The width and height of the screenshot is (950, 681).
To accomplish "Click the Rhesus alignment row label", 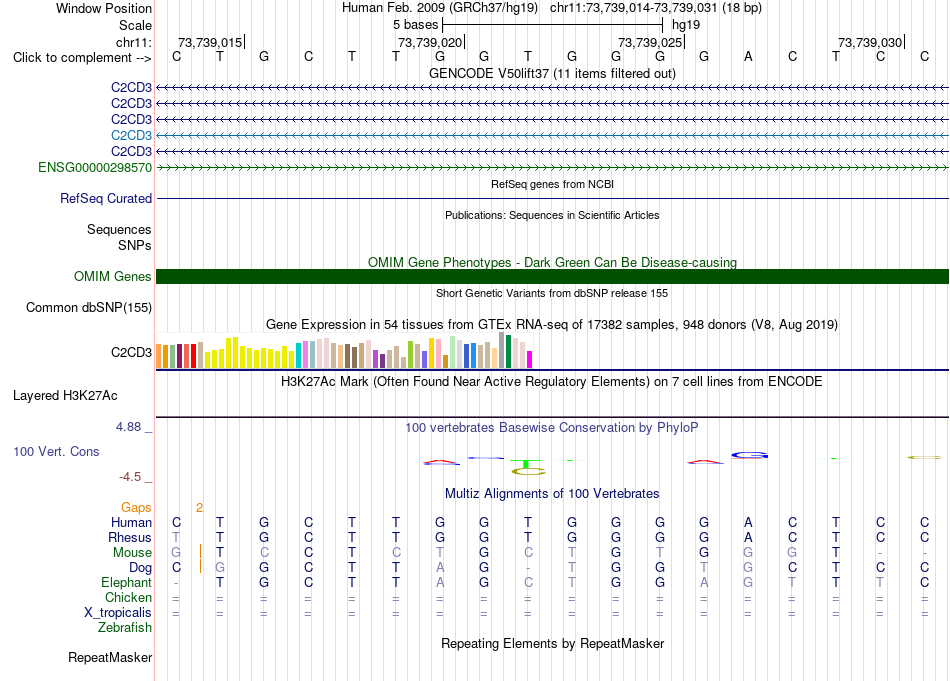I will tap(130, 537).
